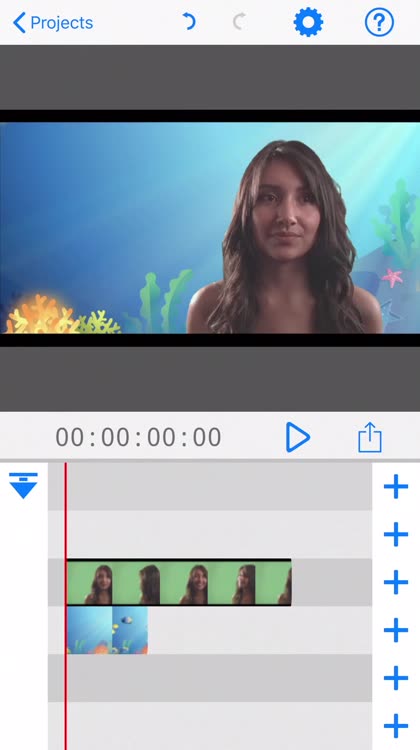Go back to Projects list
Viewport: 420px width, 750px height.
(53, 22)
